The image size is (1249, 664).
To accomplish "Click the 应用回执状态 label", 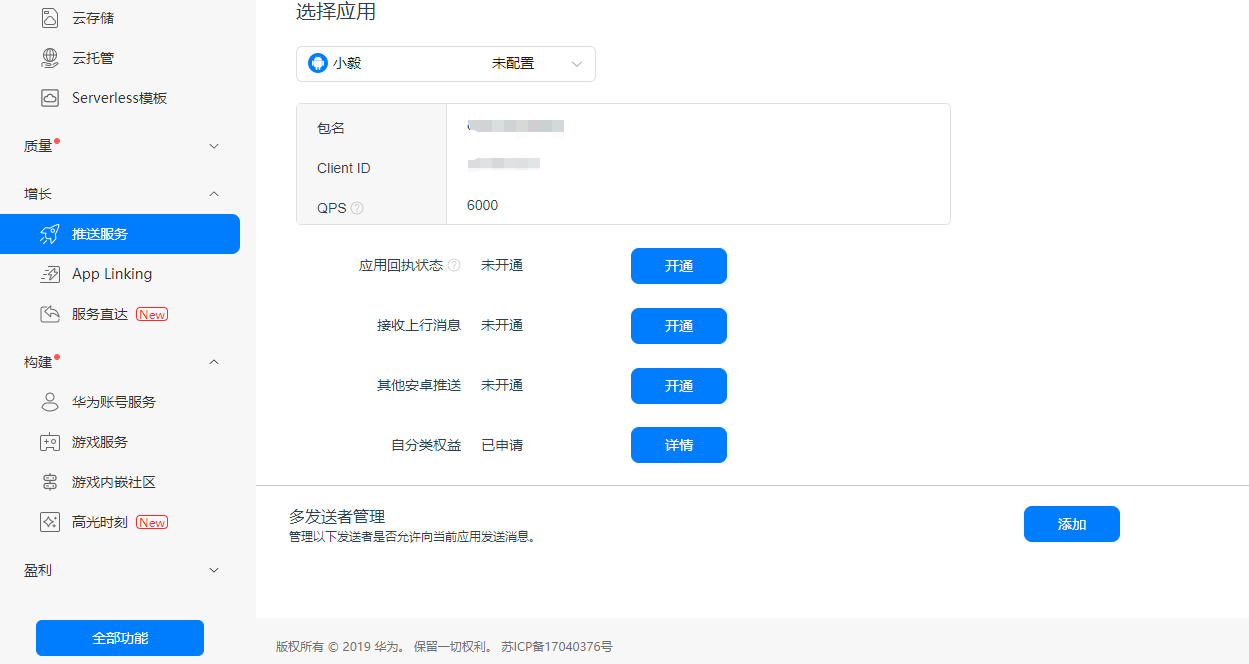I will coord(401,266).
